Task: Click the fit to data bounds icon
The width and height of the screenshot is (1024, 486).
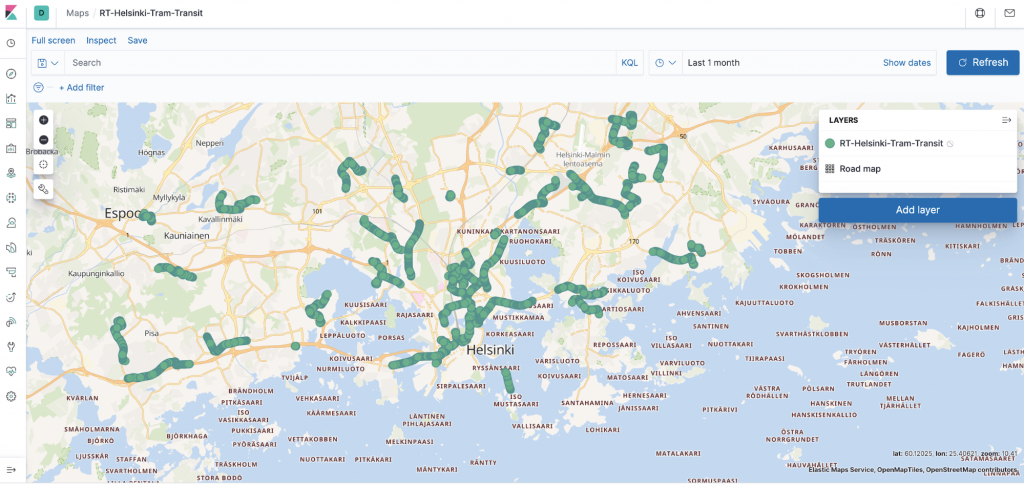Action: (43, 163)
